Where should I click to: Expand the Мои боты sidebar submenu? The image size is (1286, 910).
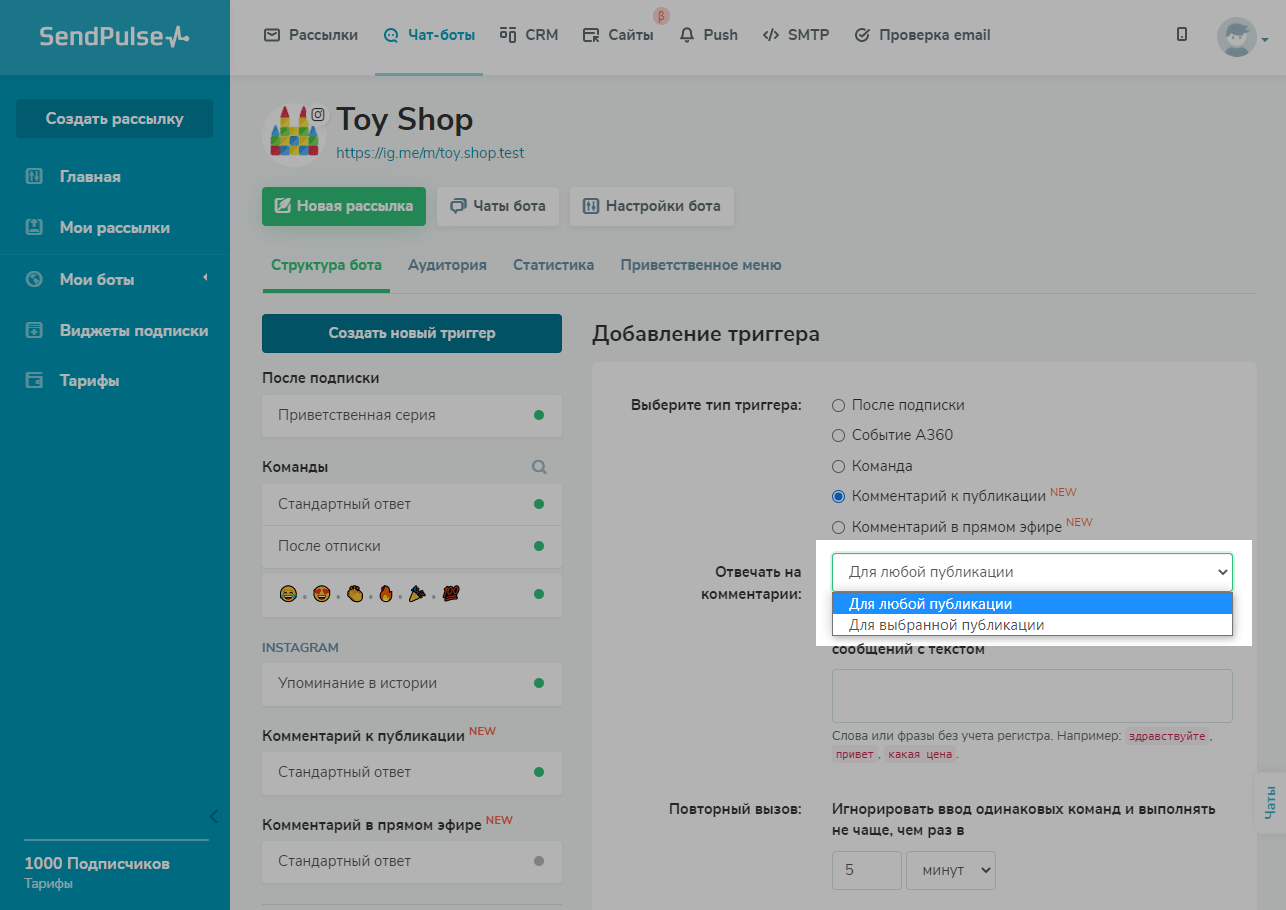204,278
